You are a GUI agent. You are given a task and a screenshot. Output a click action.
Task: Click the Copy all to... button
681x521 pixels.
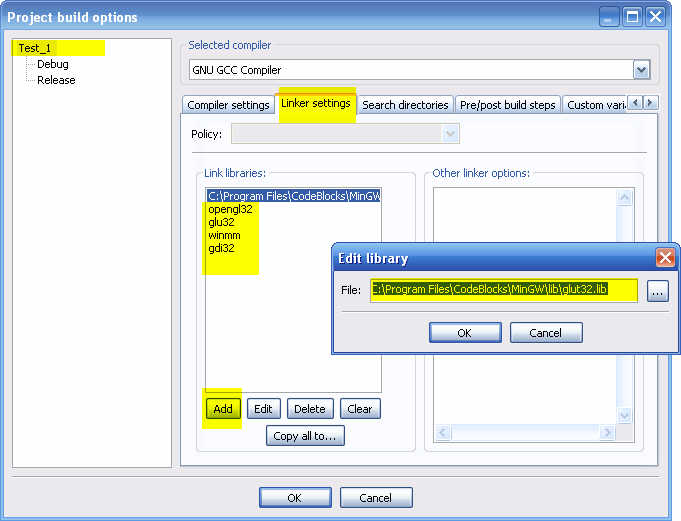305,436
